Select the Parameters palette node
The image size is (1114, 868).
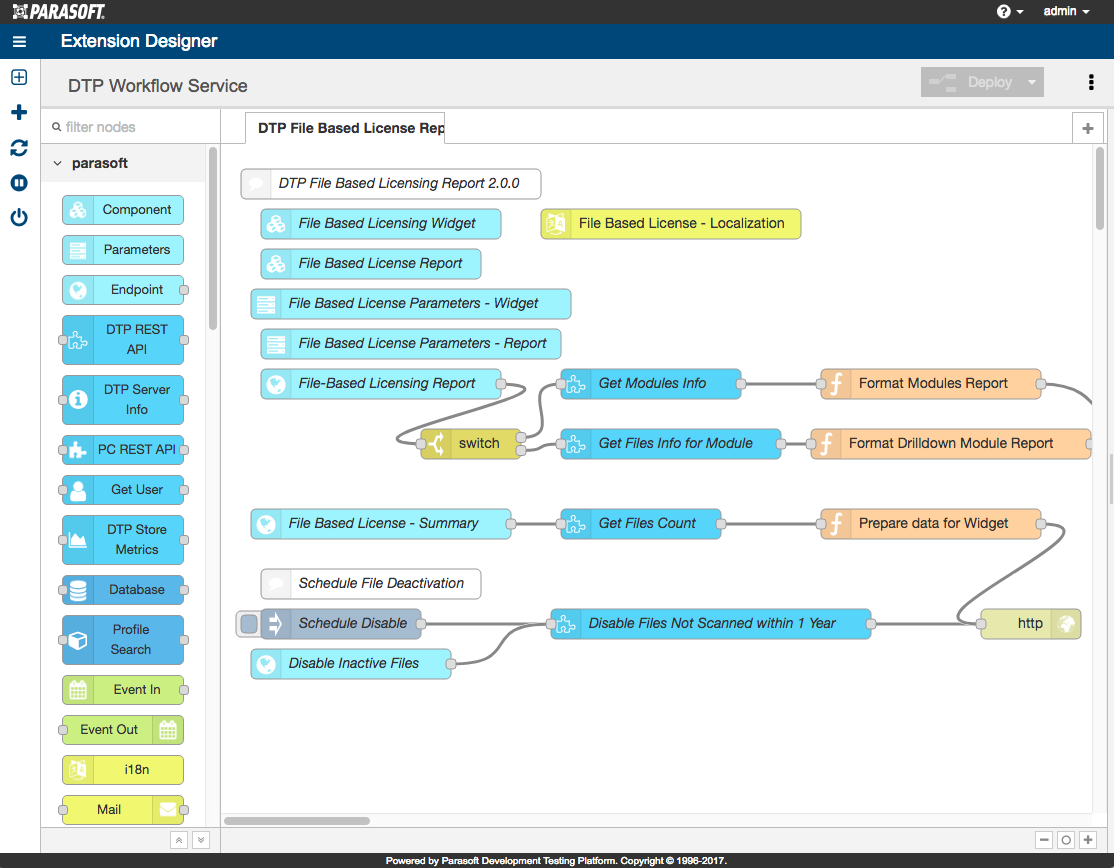(123, 250)
